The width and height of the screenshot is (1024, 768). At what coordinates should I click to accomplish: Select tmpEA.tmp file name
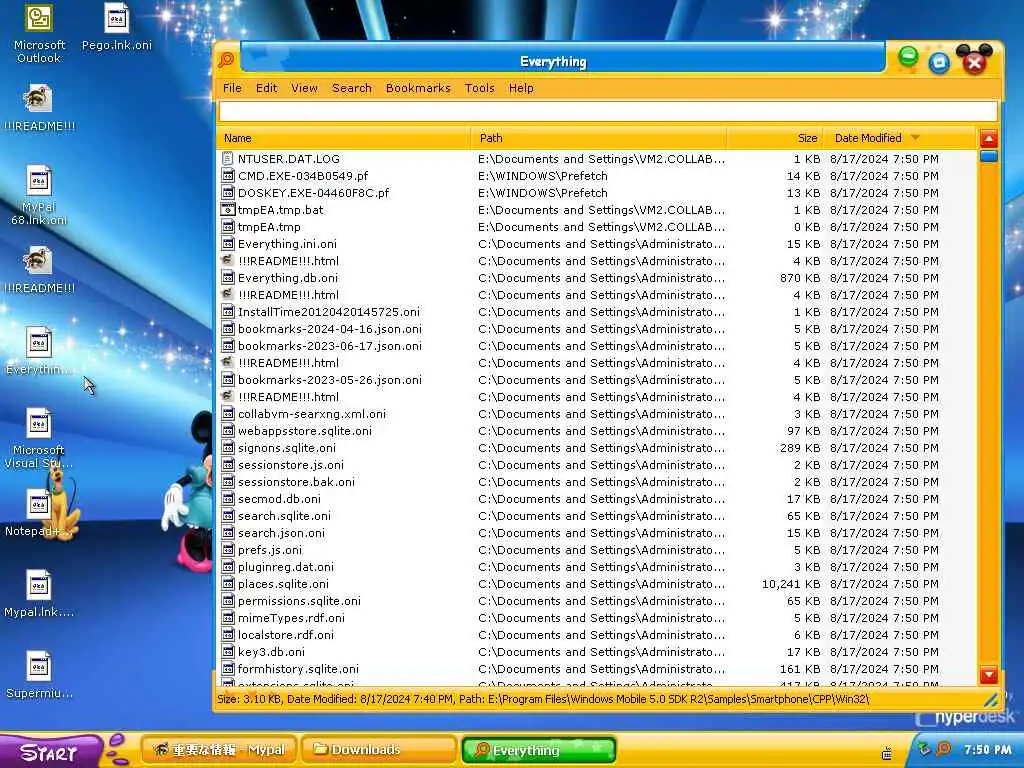tap(268, 227)
